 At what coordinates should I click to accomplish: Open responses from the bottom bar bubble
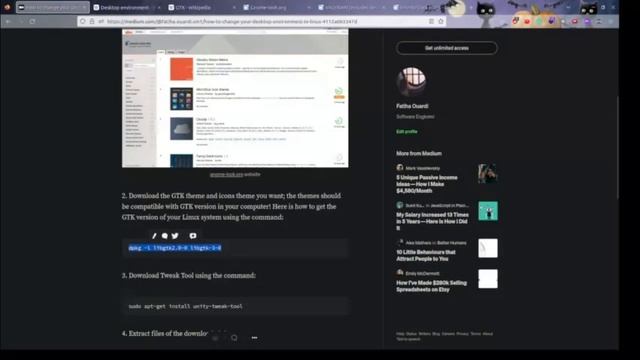(x=234, y=338)
